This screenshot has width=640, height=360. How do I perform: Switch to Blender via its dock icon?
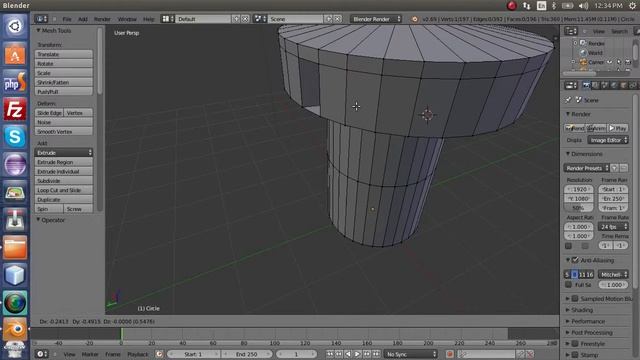[x=15, y=330]
